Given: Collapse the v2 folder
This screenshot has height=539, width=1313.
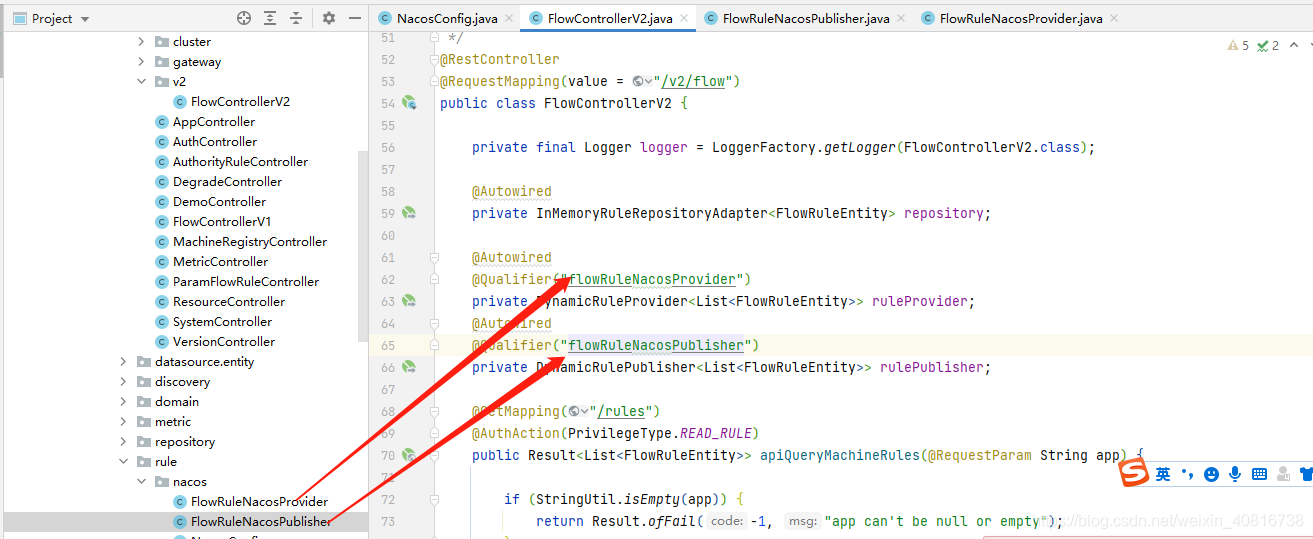Looking at the screenshot, I should click(x=141, y=81).
